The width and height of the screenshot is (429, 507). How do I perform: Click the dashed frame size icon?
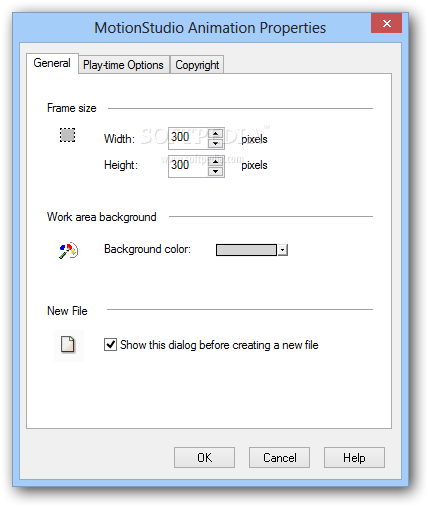pyautogui.click(x=67, y=135)
